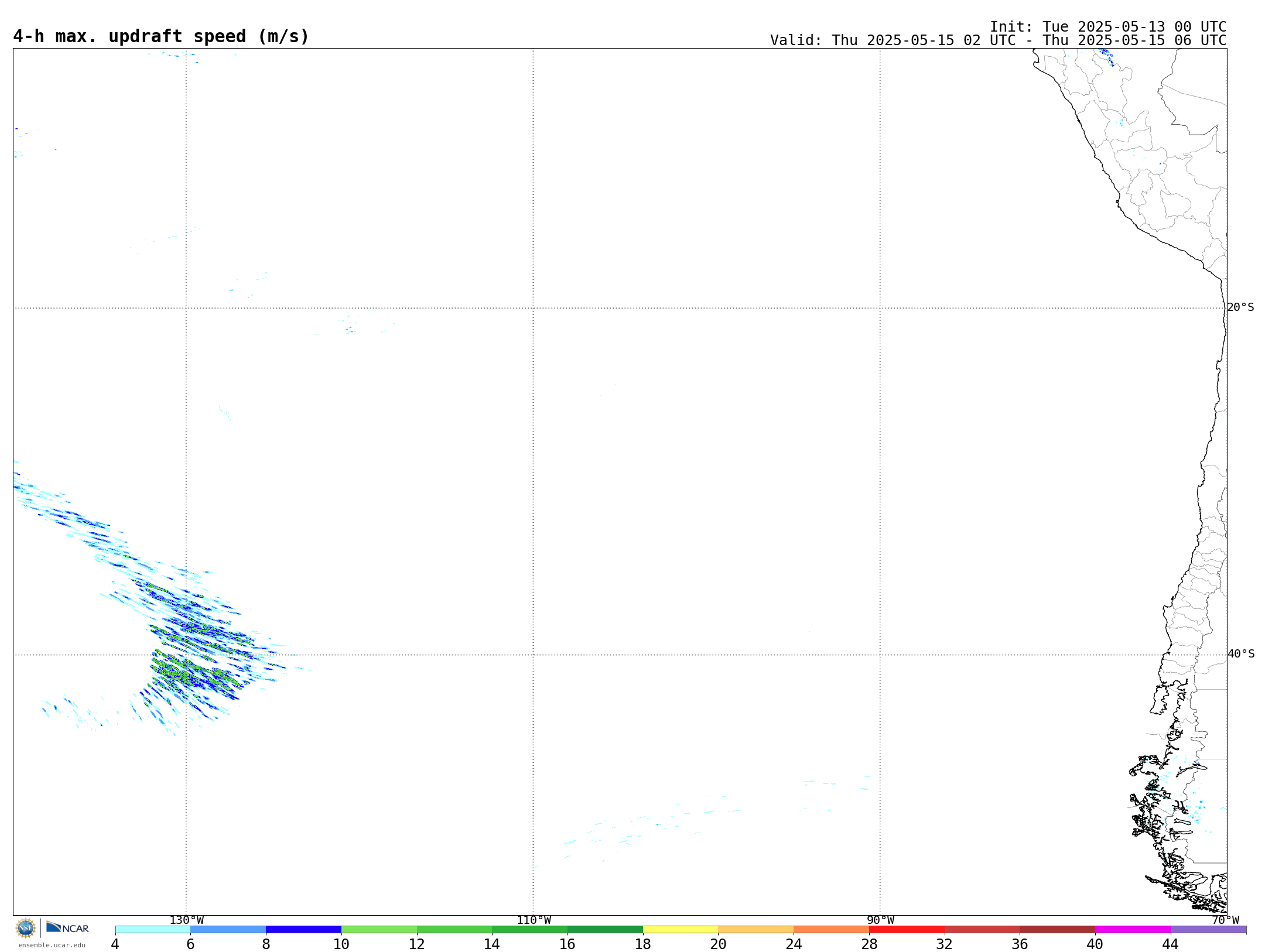This screenshot has height=952, width=1265.
Task: Click the colorbar tick label 4
Action: coord(115,944)
